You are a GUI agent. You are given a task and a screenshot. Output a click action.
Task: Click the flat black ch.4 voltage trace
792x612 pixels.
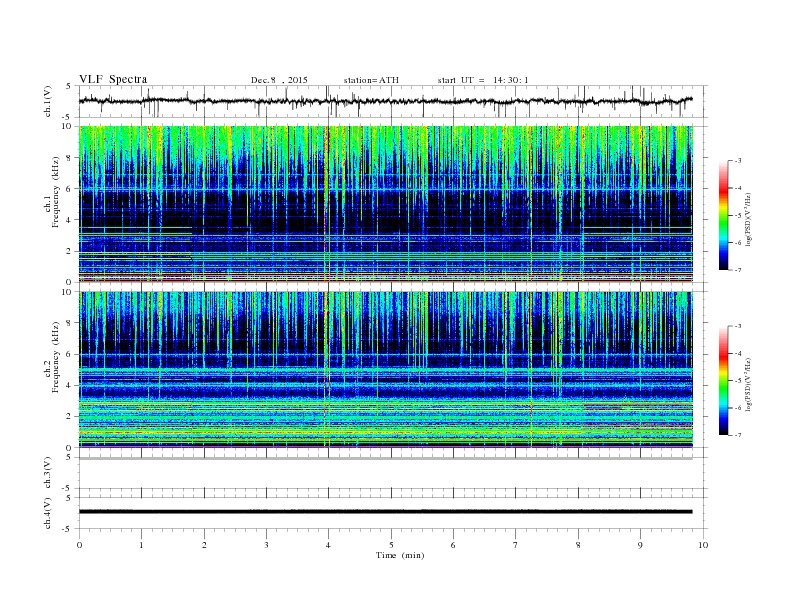(x=385, y=512)
